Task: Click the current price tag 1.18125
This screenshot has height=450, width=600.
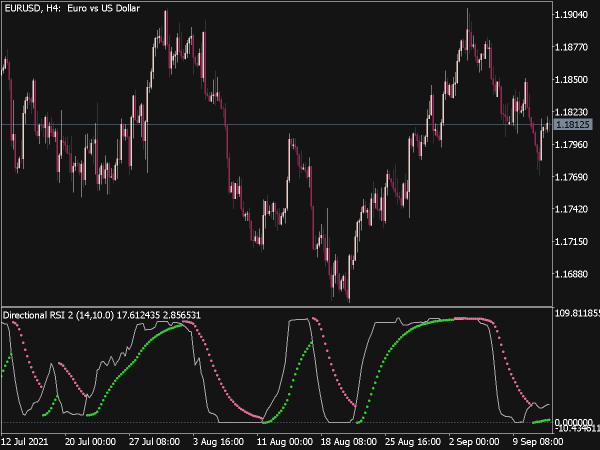Action: pos(573,124)
